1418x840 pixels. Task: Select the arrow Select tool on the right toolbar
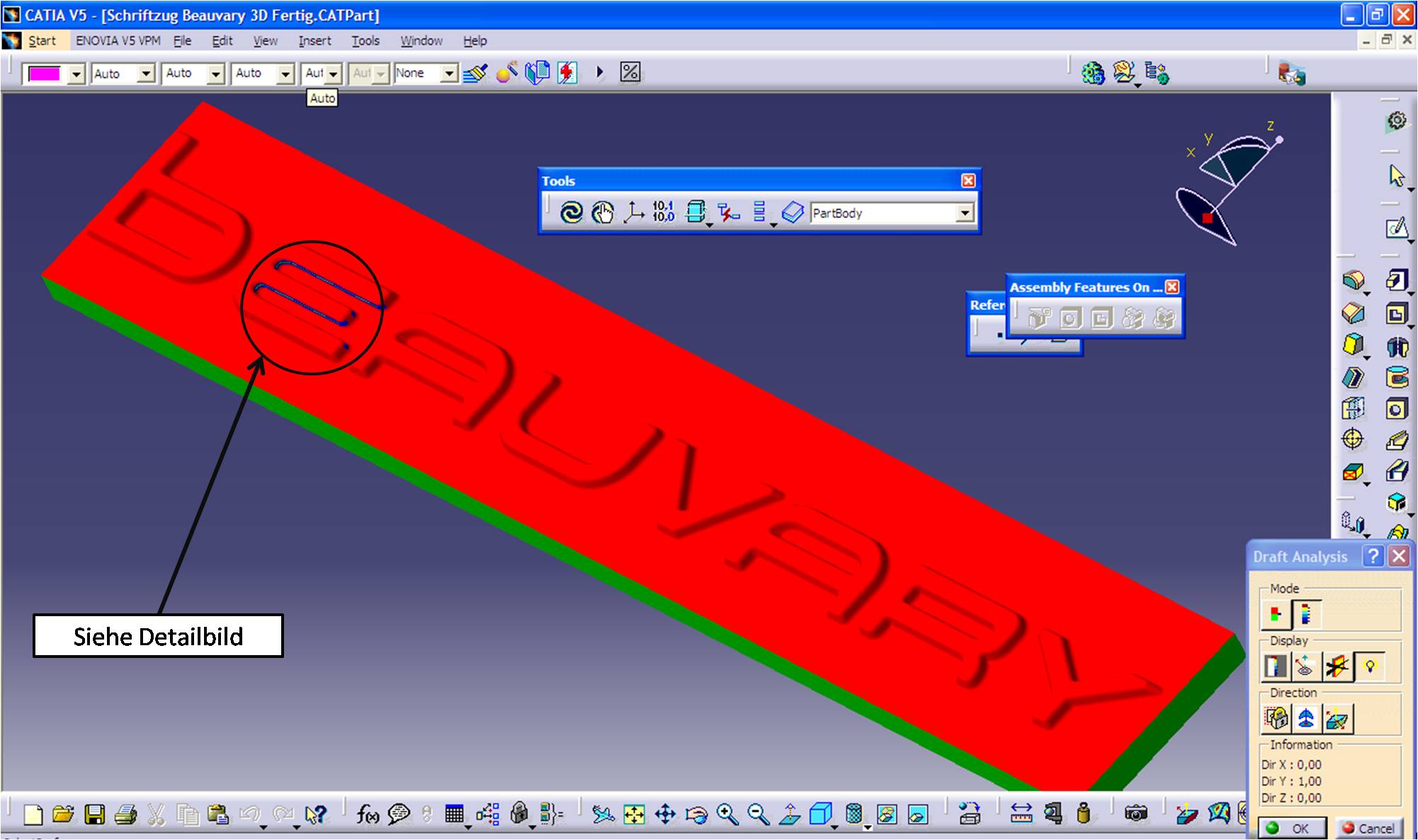pos(1397,176)
